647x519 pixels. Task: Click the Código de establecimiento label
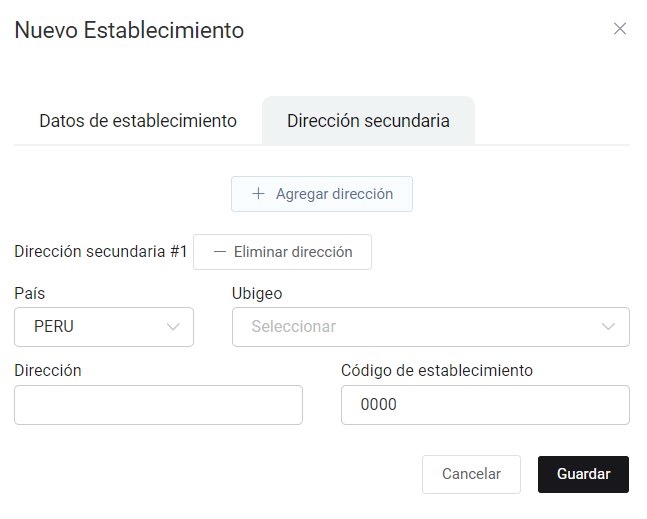pos(437,370)
